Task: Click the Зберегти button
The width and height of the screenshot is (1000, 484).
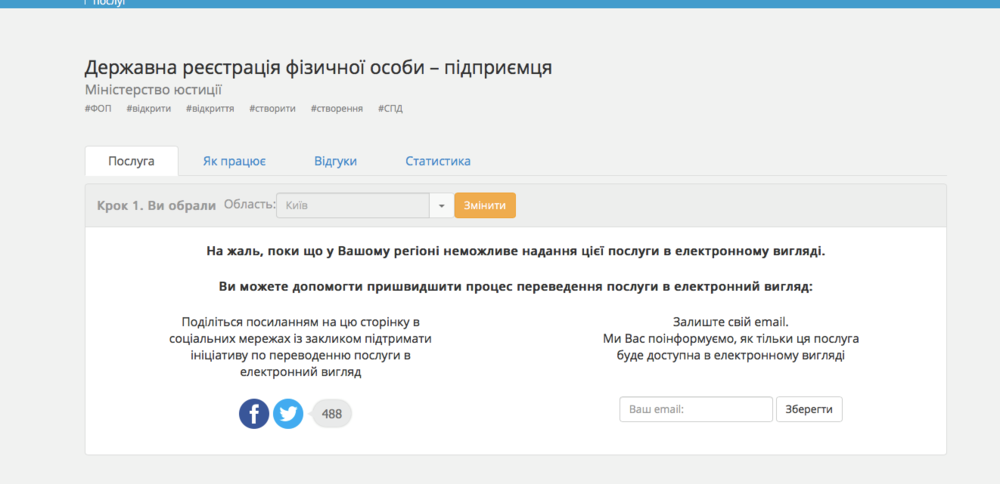Action: tap(809, 410)
